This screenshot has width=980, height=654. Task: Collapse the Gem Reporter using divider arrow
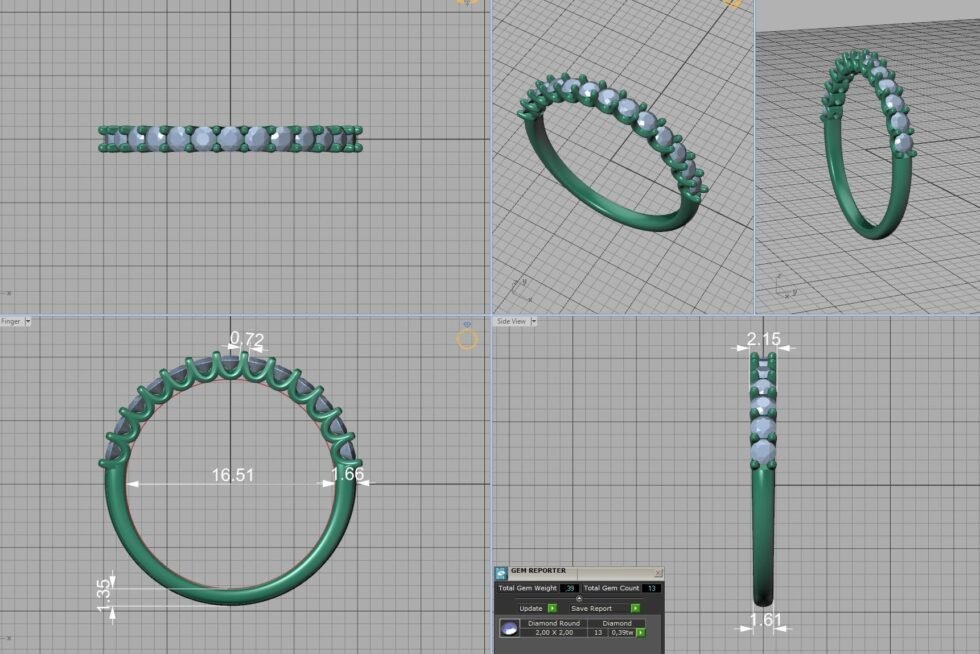coord(579,598)
